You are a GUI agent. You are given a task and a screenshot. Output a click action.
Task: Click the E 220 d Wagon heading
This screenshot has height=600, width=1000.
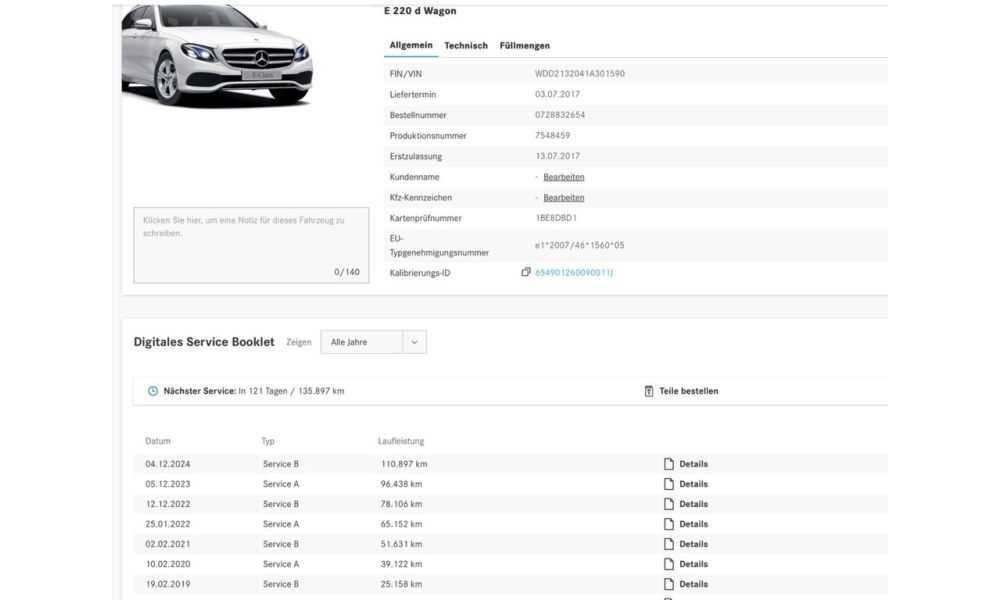pos(420,11)
